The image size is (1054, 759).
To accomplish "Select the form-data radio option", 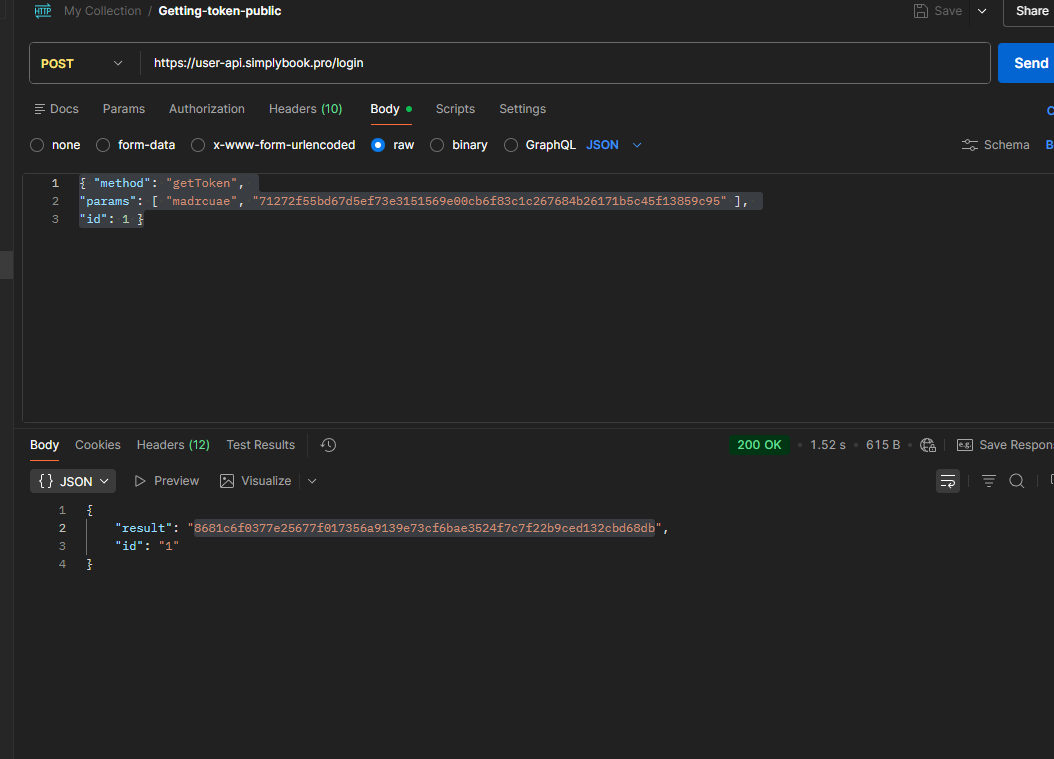I will [103, 145].
